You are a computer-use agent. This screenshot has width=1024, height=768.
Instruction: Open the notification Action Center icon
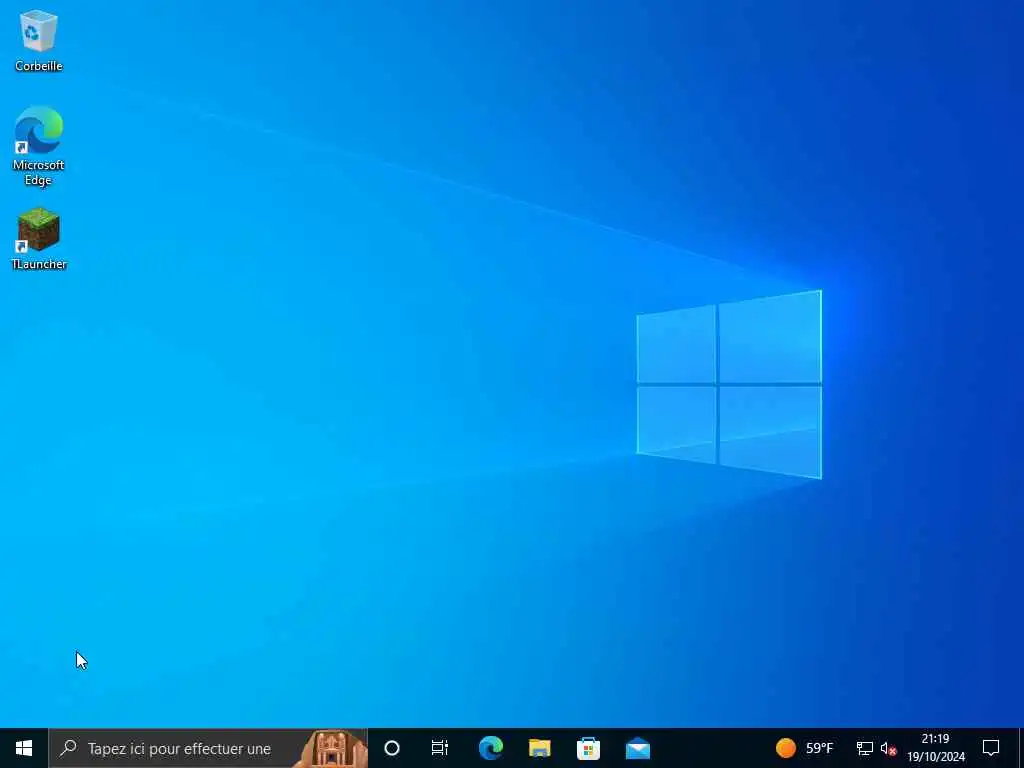991,748
